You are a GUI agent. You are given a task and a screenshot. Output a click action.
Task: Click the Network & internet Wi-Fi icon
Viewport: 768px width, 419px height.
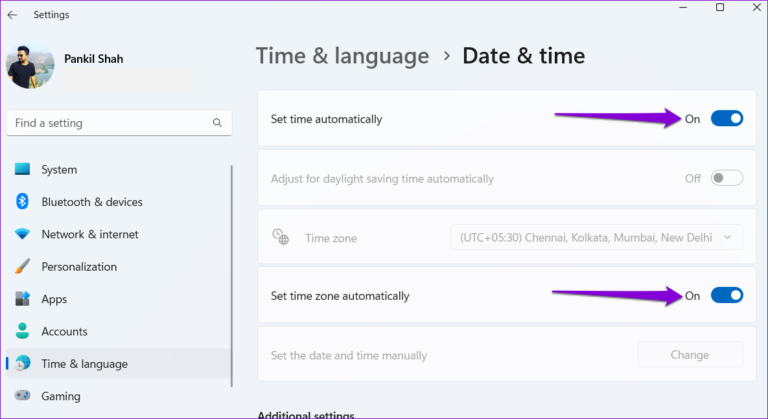22,235
